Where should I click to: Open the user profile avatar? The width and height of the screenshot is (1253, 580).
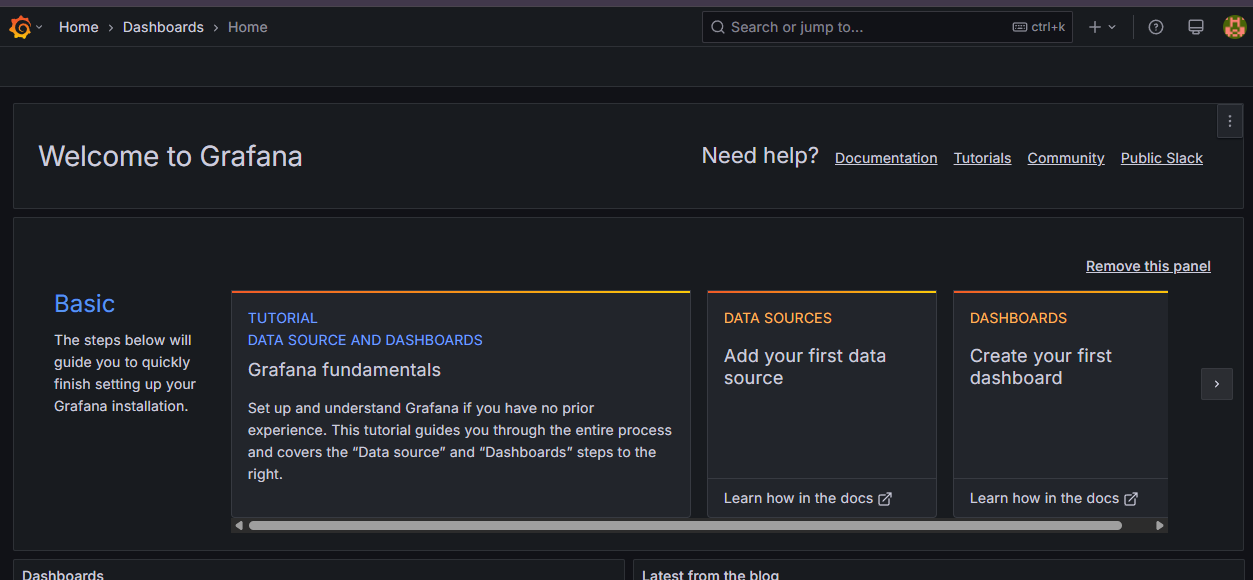click(x=1234, y=27)
